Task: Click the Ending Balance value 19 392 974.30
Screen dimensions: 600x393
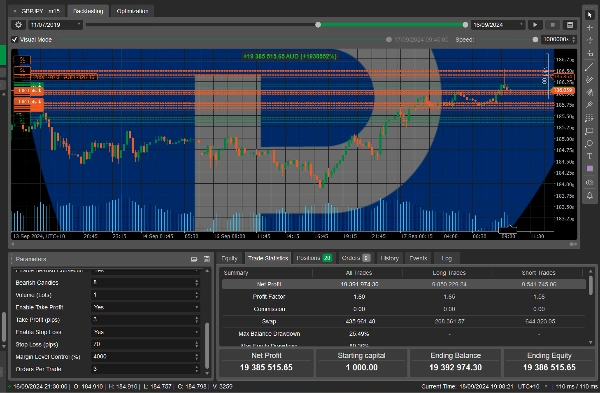Action: (455, 367)
